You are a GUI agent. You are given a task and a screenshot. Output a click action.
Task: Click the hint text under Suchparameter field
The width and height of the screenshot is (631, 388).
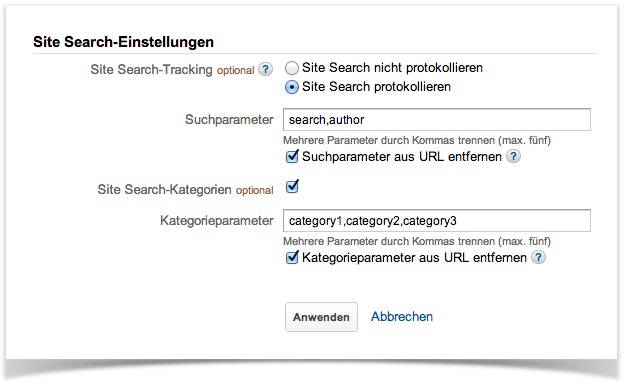click(x=417, y=140)
